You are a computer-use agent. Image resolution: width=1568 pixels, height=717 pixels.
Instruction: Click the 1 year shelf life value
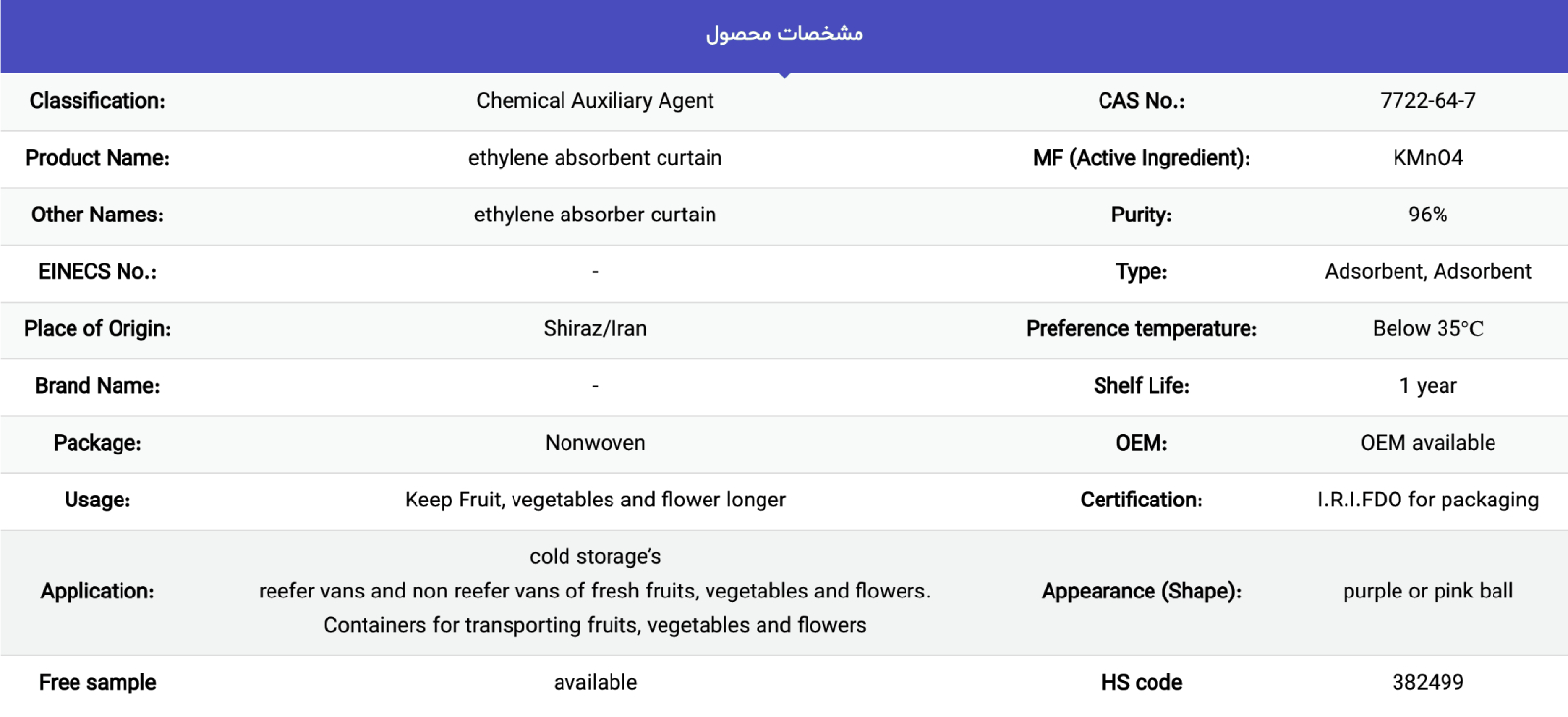pos(1428,386)
